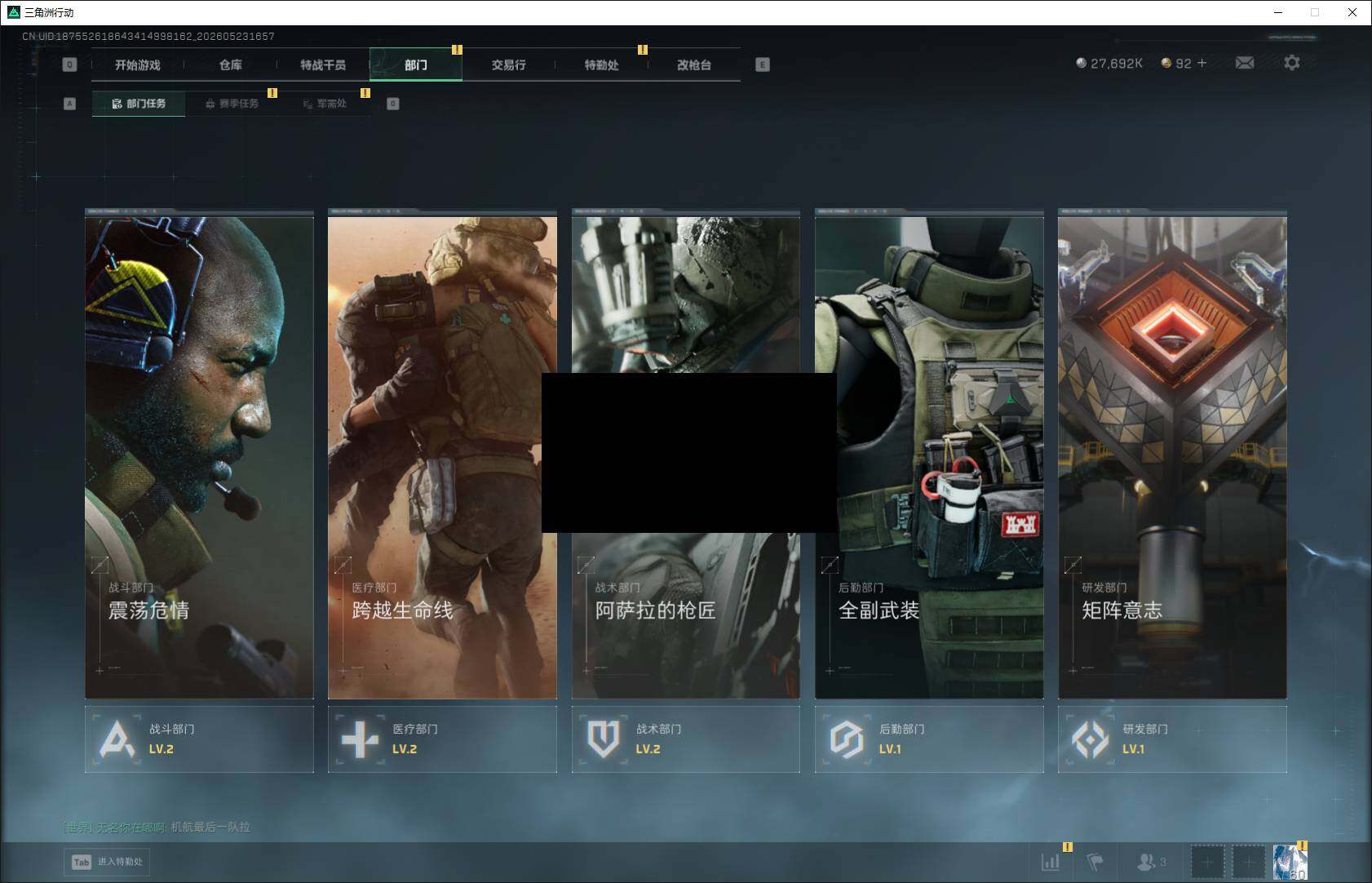The height and width of the screenshot is (883, 1372).
Task: Open the 研发部门 LV.1 level panel
Action: click(1172, 739)
